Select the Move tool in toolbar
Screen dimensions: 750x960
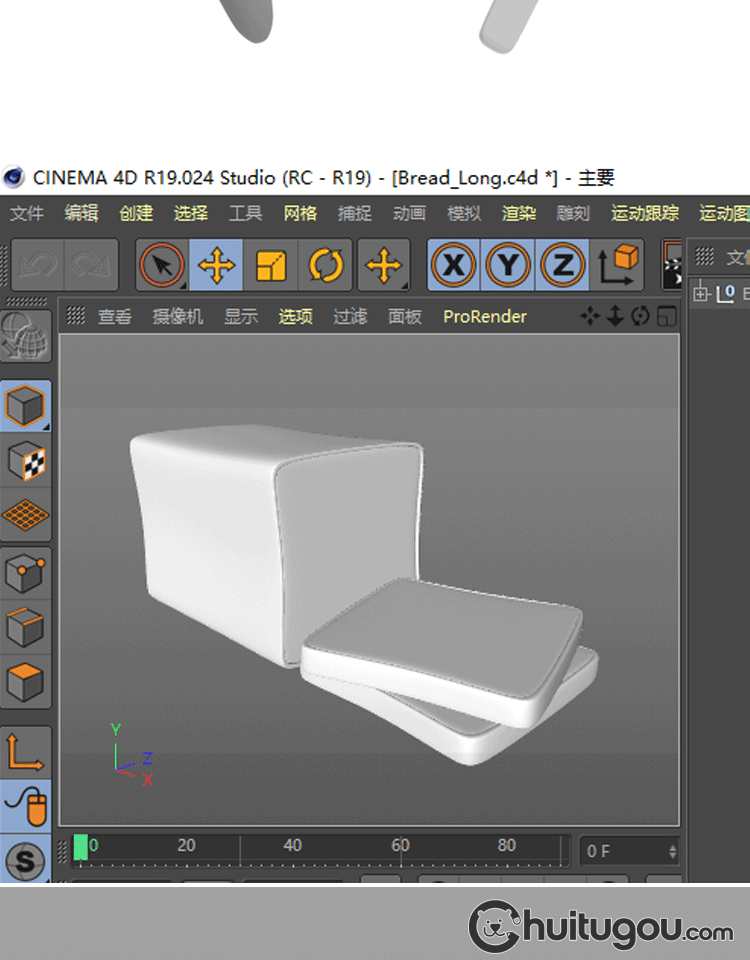pos(216,265)
